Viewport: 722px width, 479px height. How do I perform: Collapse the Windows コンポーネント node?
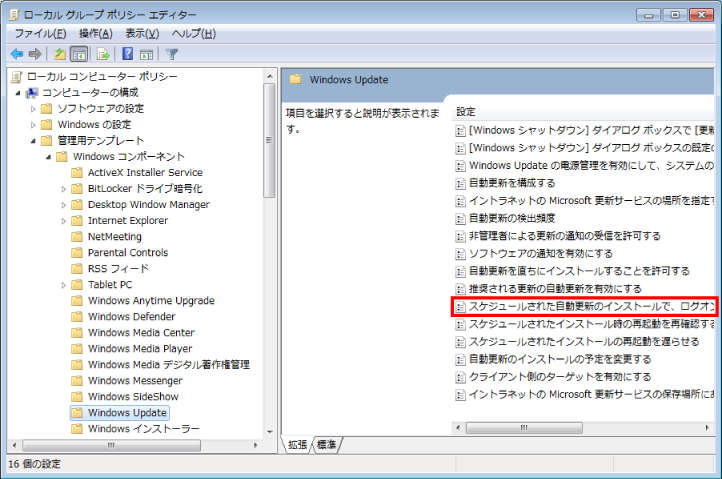point(48,157)
